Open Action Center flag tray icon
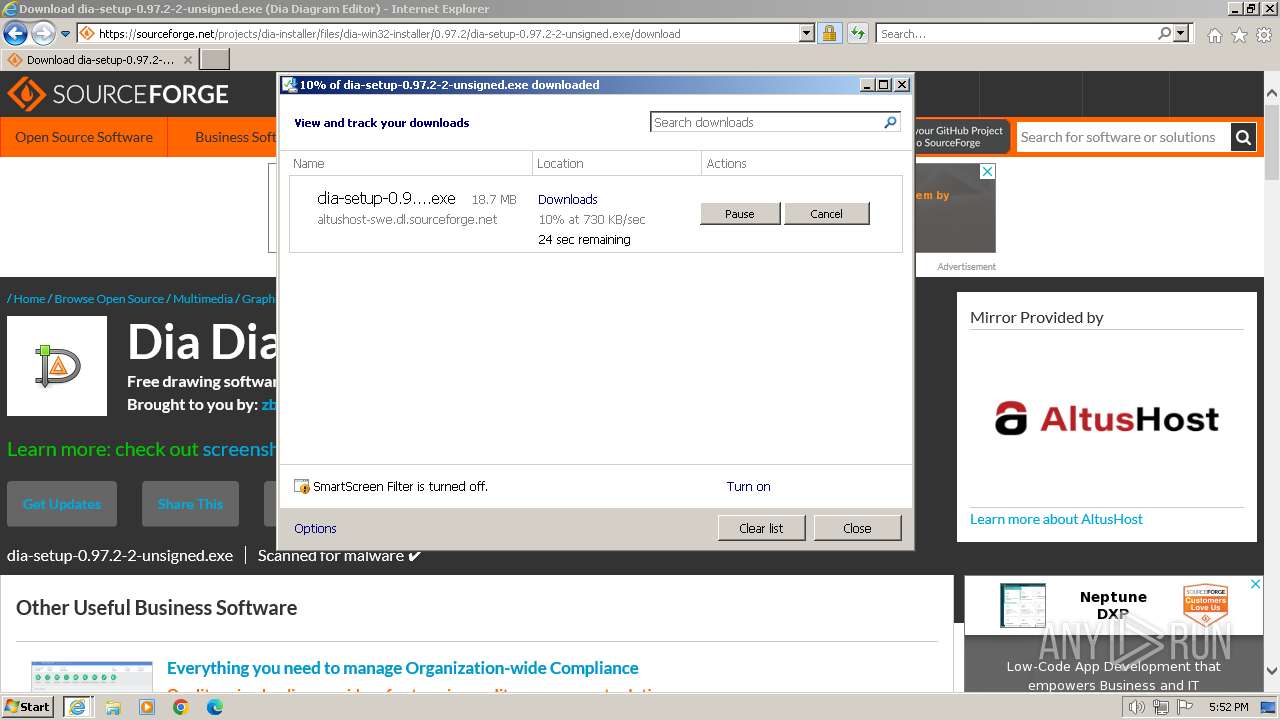The width and height of the screenshot is (1280, 720). point(1183,707)
